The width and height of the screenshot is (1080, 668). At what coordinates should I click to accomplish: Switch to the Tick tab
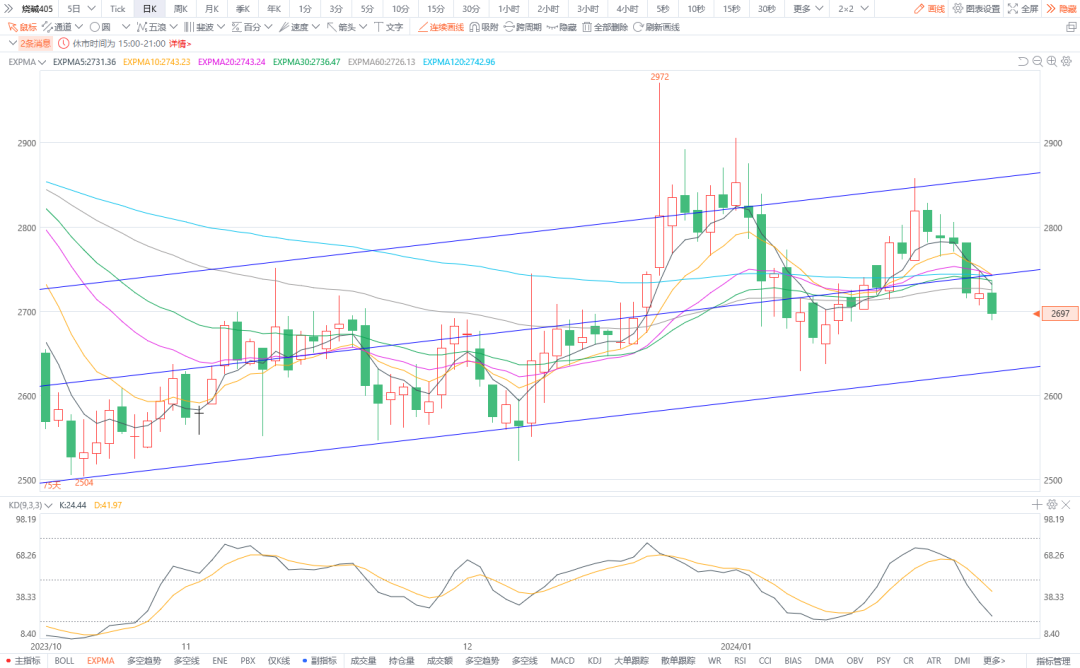click(118, 9)
